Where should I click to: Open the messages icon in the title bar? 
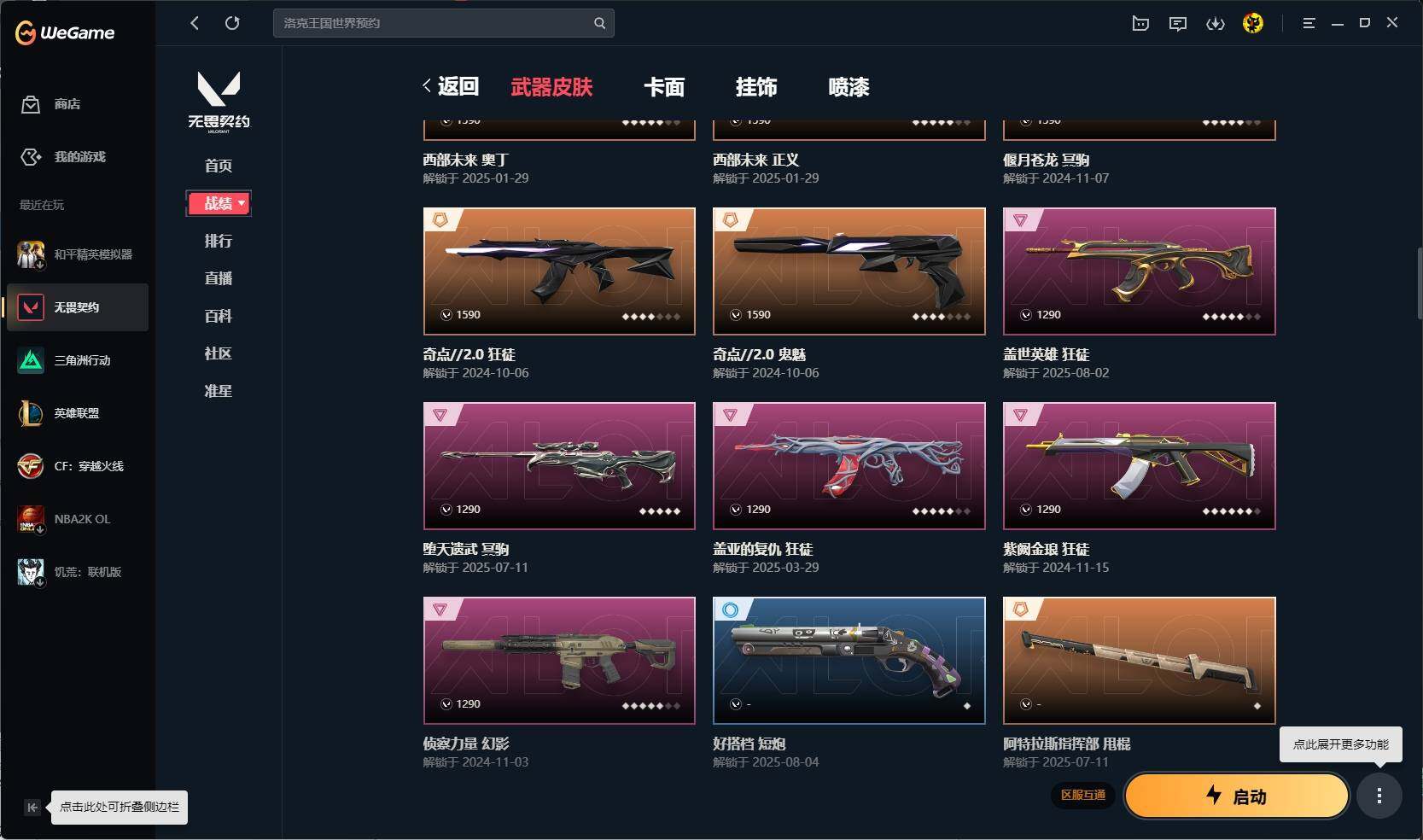[x=1178, y=24]
